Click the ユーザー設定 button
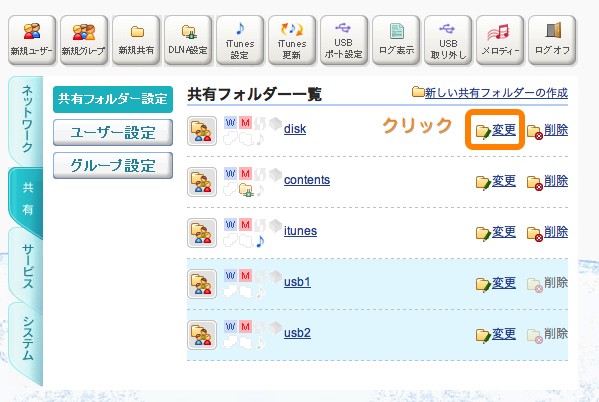Viewport: 599px width, 402px height. coord(113,133)
